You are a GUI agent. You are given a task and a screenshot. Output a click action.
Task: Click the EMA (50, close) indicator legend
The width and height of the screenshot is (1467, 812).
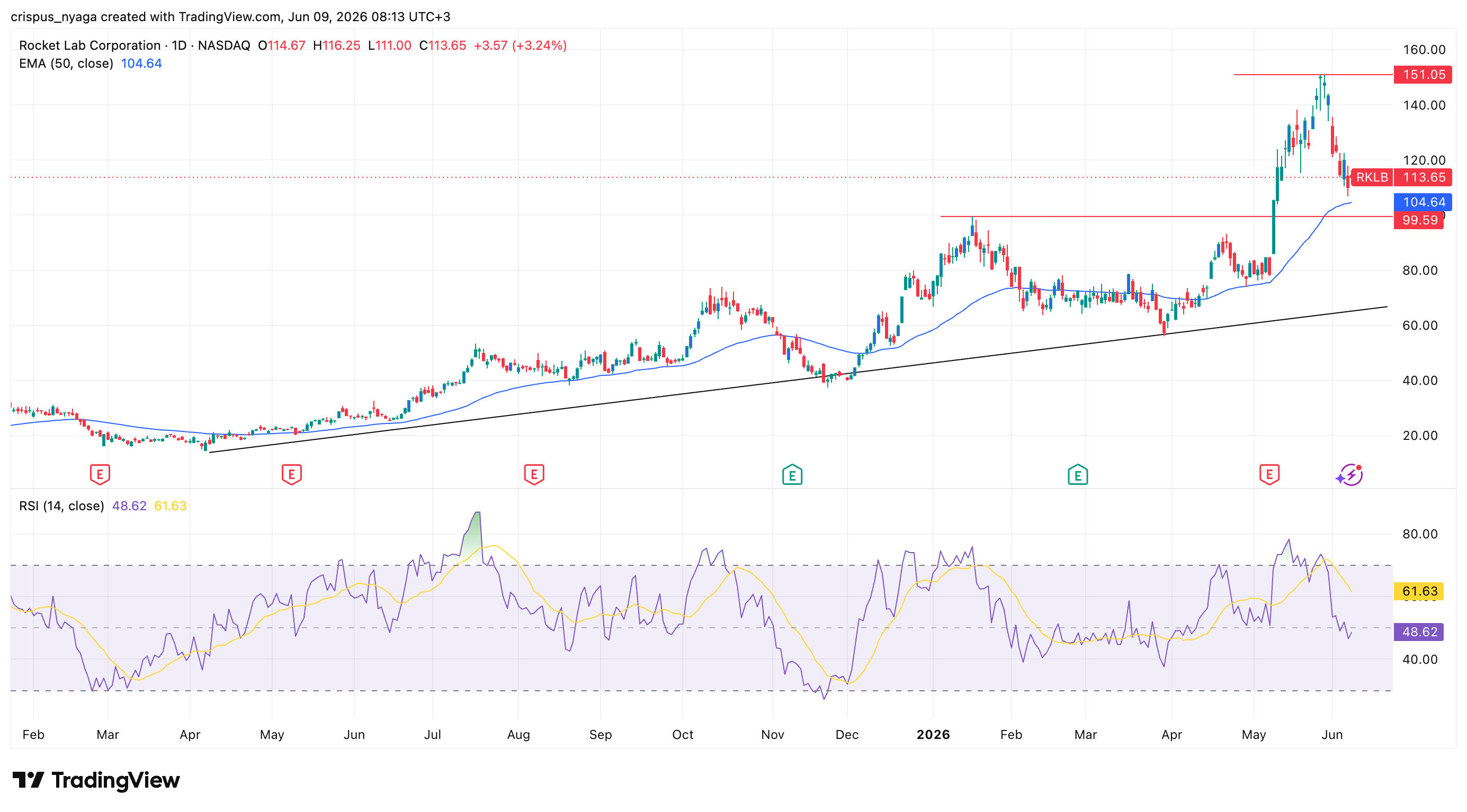pyautogui.click(x=66, y=64)
